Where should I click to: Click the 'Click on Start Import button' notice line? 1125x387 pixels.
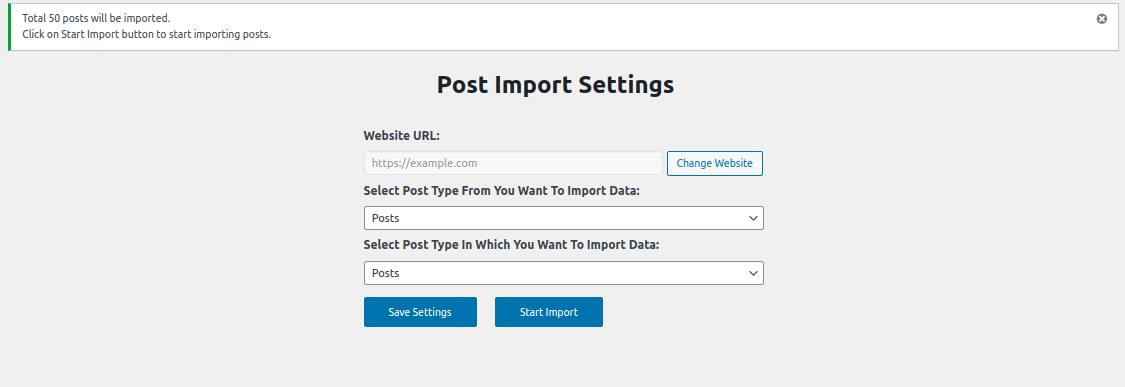coord(146,34)
